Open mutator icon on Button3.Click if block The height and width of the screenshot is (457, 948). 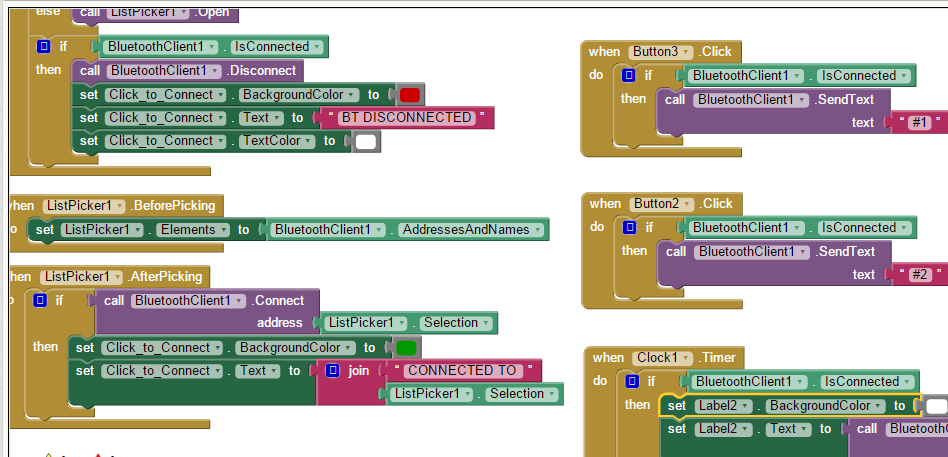point(629,75)
